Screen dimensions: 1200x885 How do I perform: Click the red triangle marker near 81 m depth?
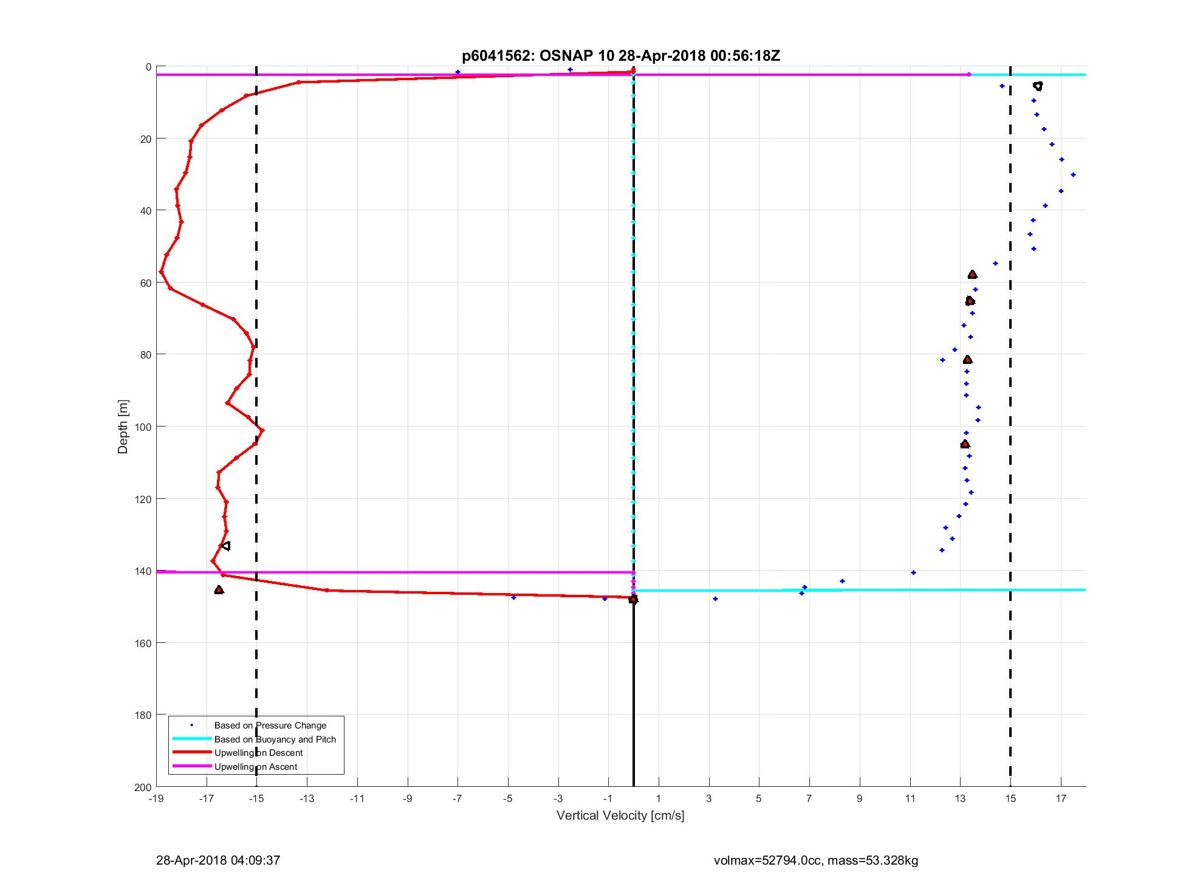pyautogui.click(x=967, y=359)
